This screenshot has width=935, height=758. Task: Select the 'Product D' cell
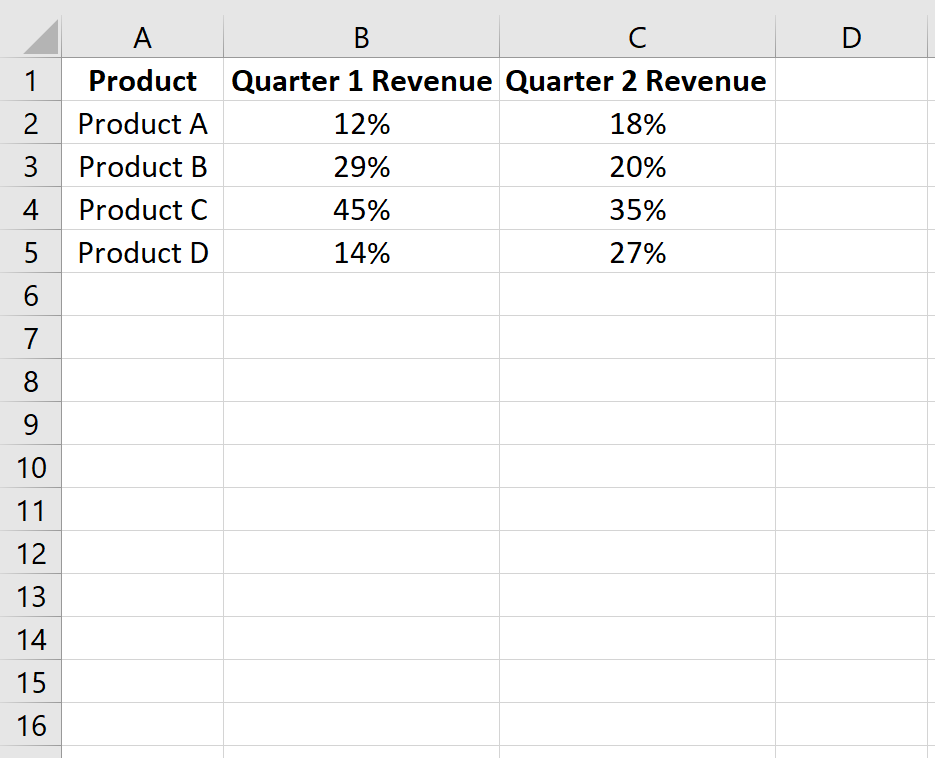[x=143, y=251]
